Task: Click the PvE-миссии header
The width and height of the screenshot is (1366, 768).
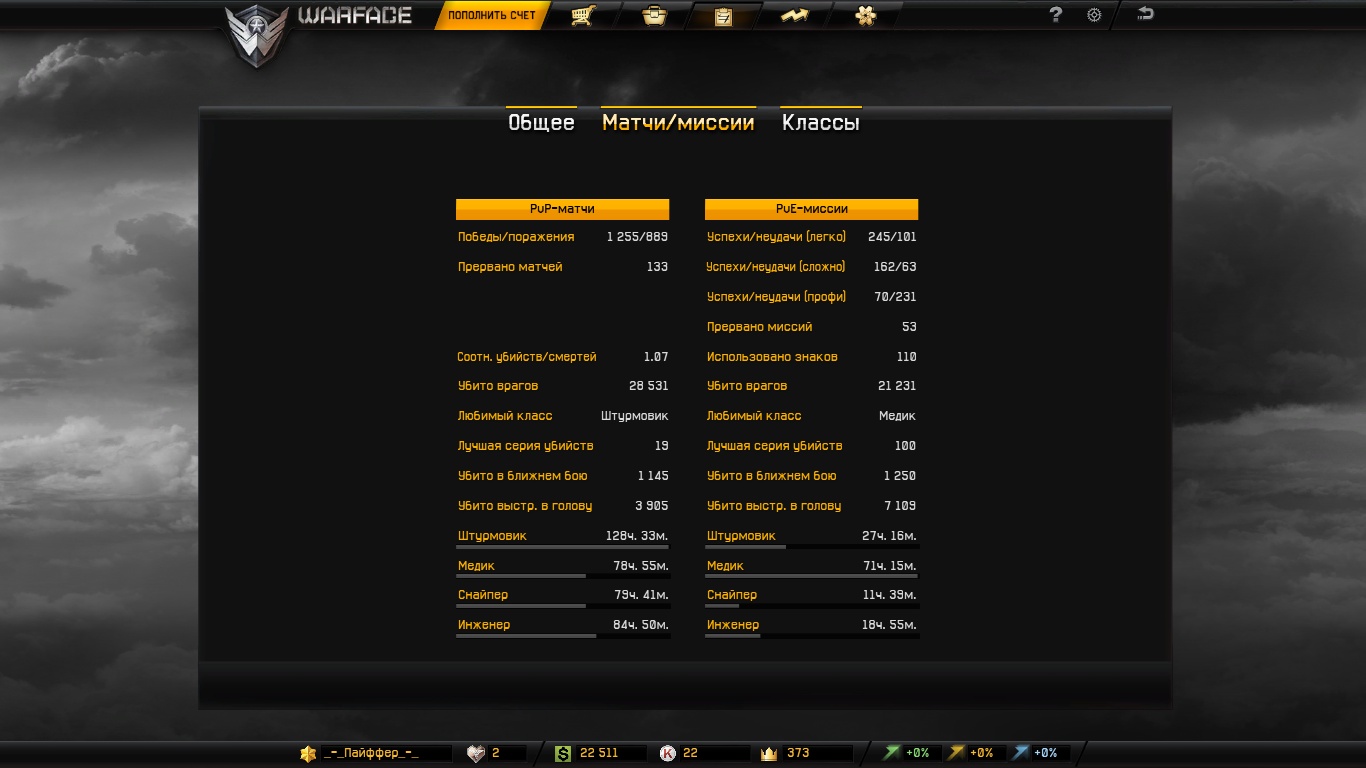Action: [811, 209]
